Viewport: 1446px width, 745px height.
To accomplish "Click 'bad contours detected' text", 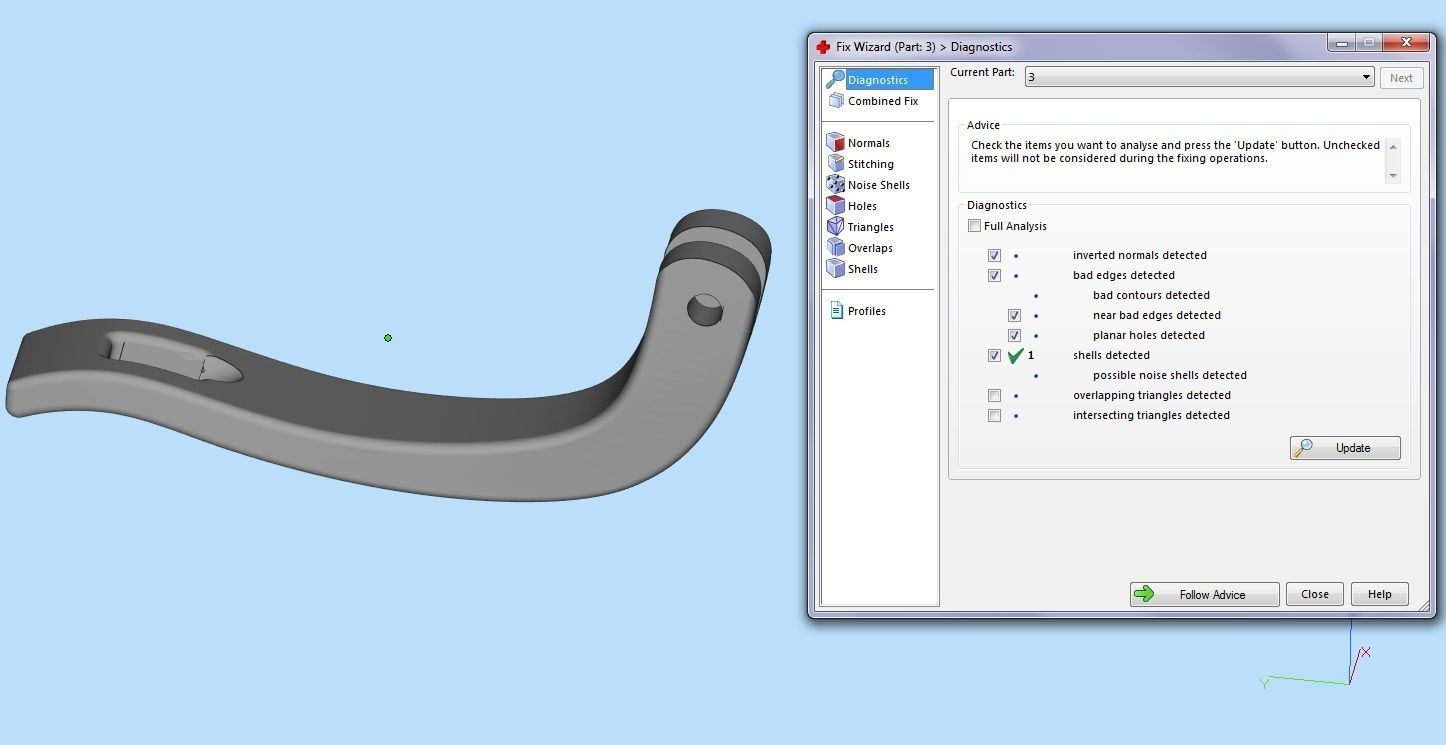I will click(1151, 295).
